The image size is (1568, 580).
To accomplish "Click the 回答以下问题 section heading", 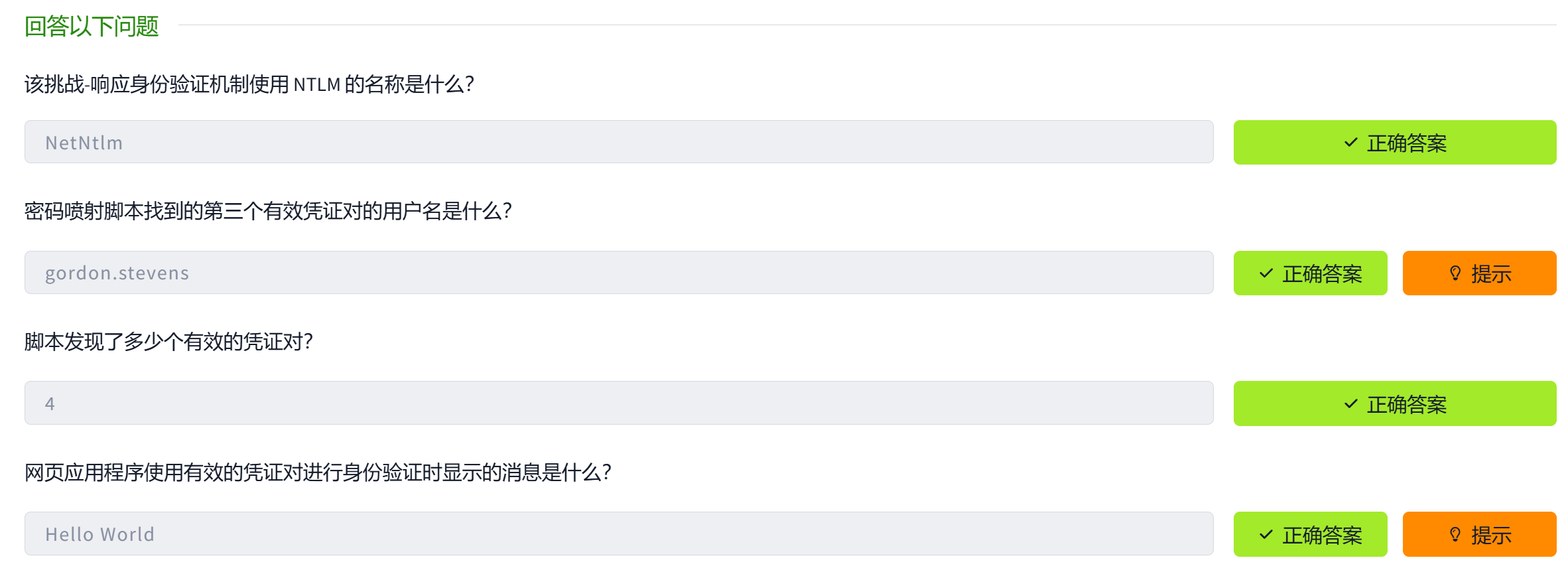I will (92, 27).
